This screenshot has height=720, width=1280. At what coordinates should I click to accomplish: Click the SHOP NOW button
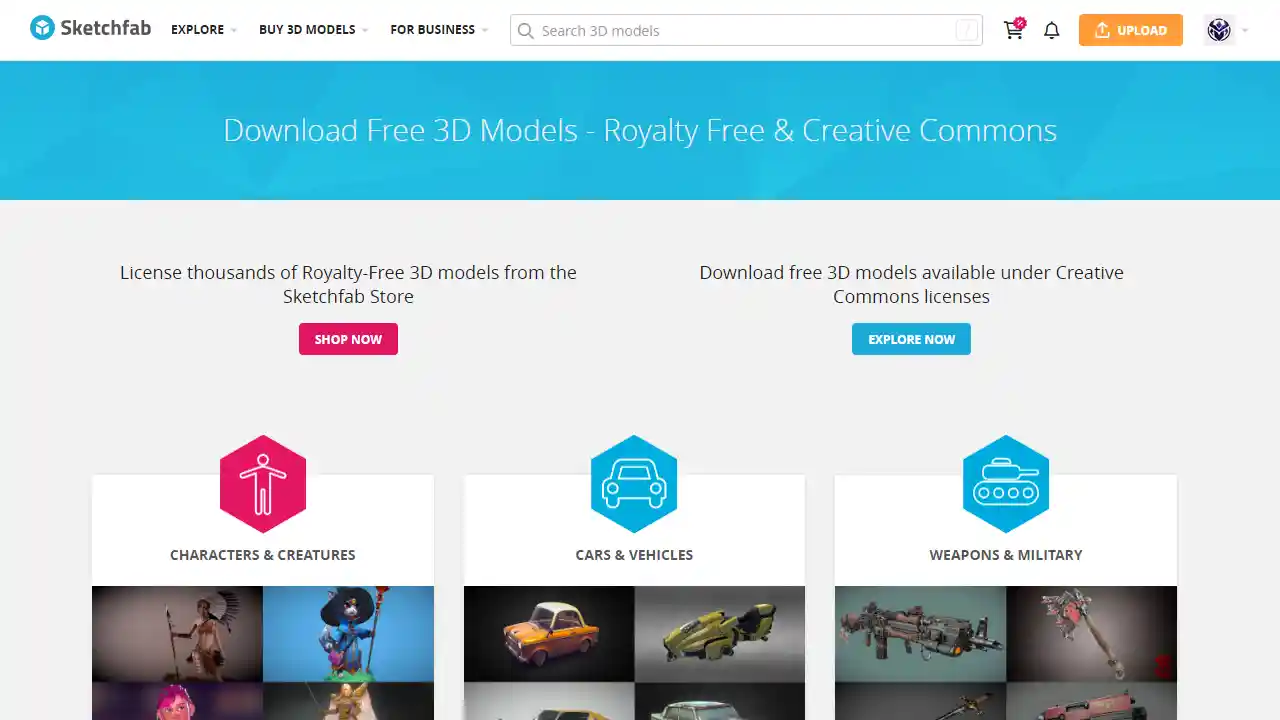click(x=348, y=339)
